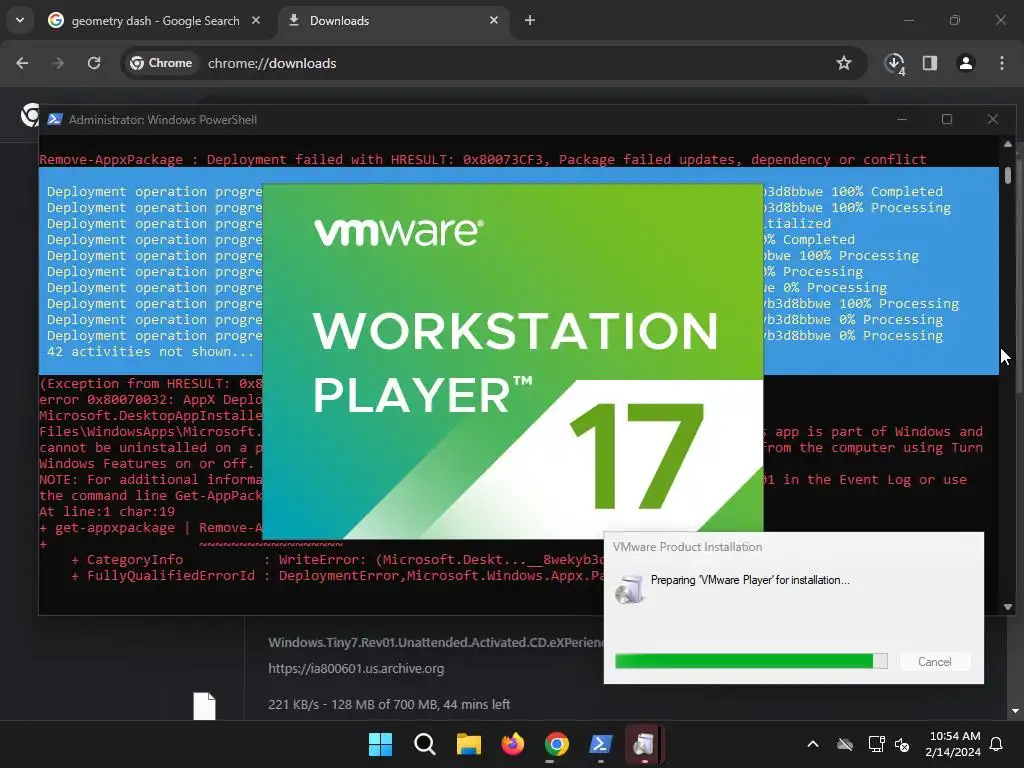Select the Downloads tab in Chrome
The width and height of the screenshot is (1024, 768).
392,20
